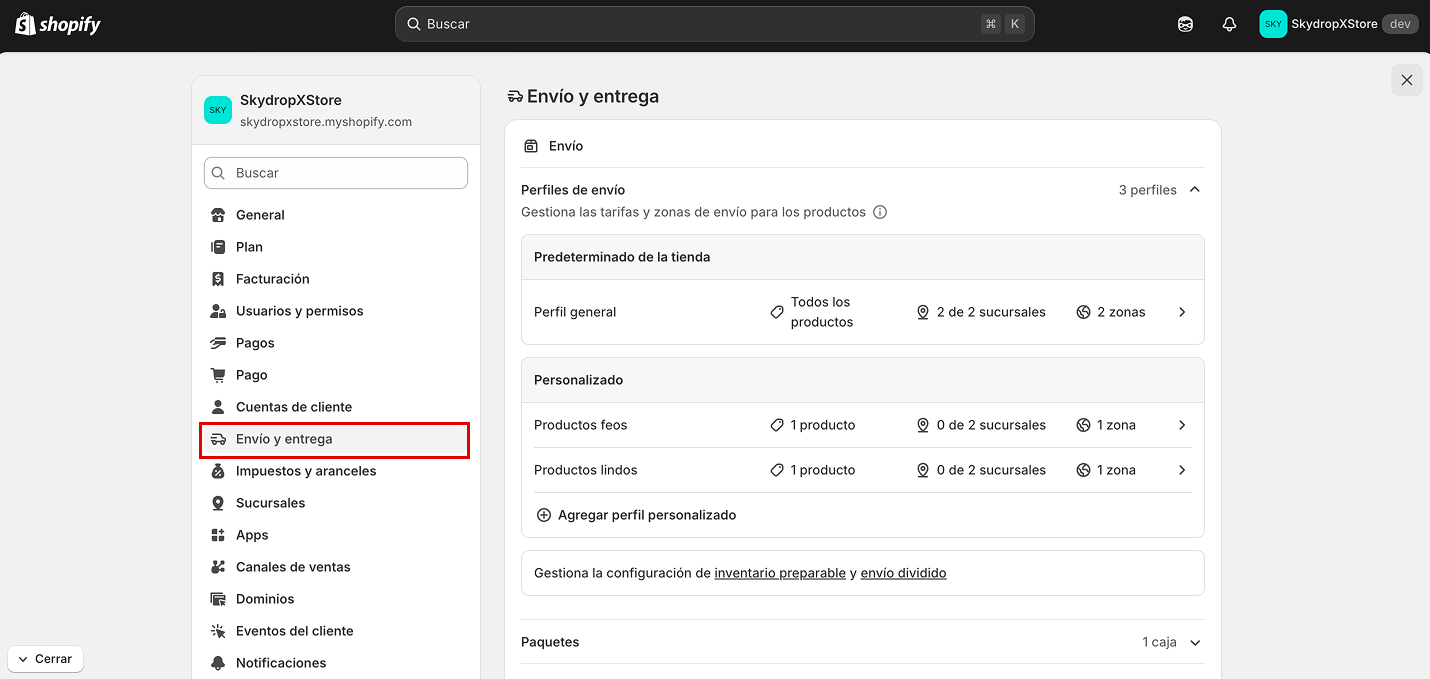The width and height of the screenshot is (1430, 679).
Task: Open Perfil general via its arrow
Action: pos(1182,312)
